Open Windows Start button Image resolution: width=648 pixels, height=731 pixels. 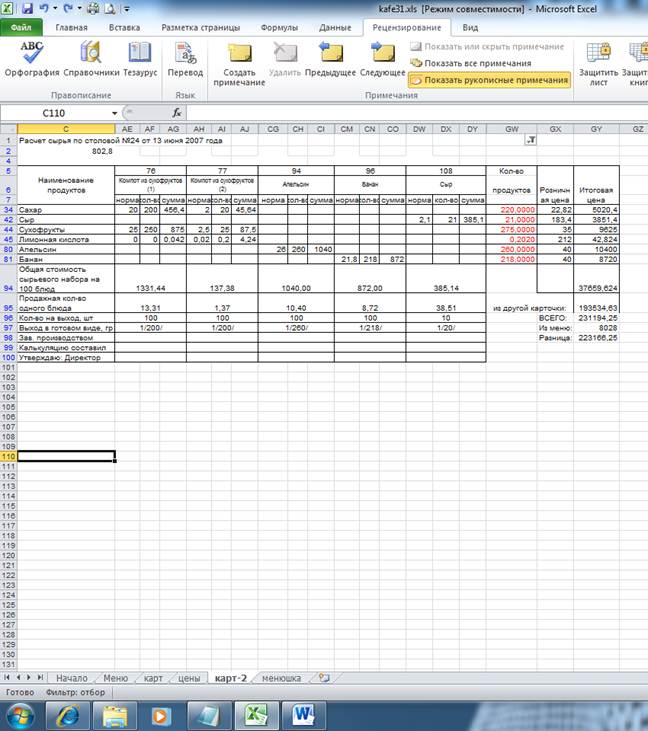coord(19,716)
